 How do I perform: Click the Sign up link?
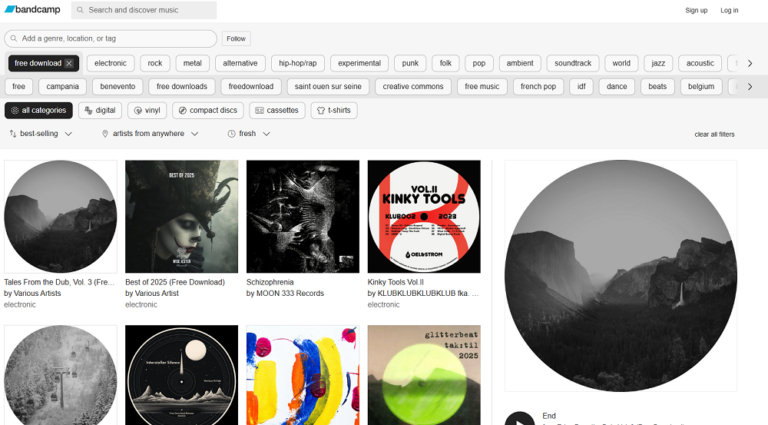(696, 10)
